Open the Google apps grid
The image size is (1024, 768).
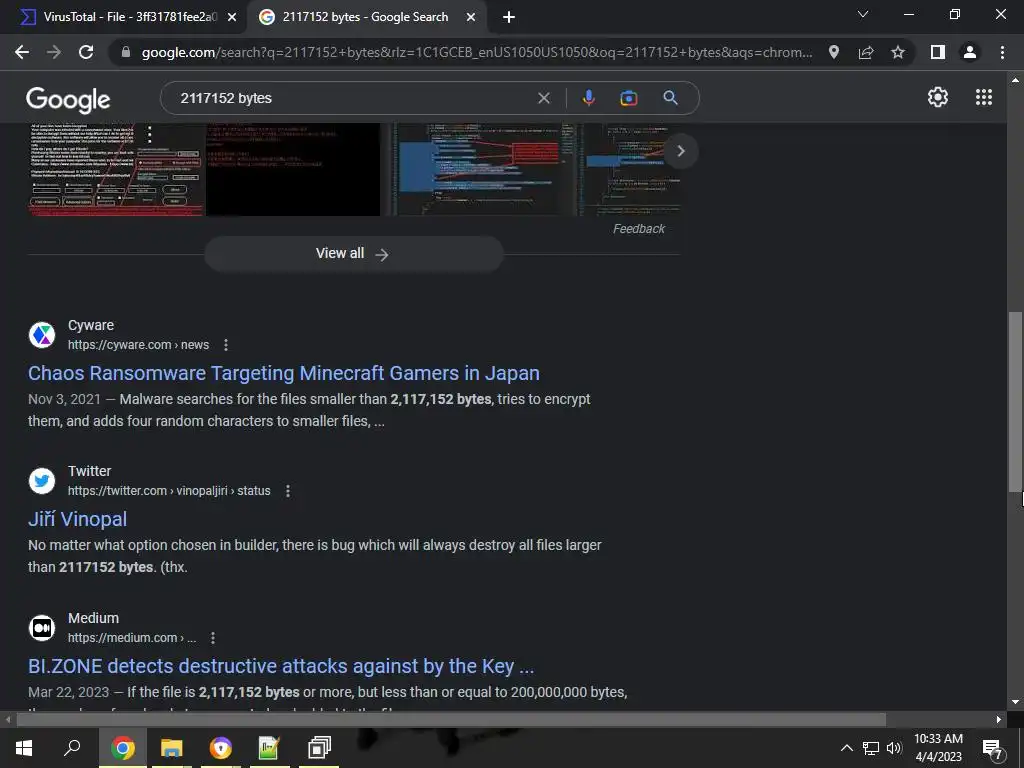[984, 97]
